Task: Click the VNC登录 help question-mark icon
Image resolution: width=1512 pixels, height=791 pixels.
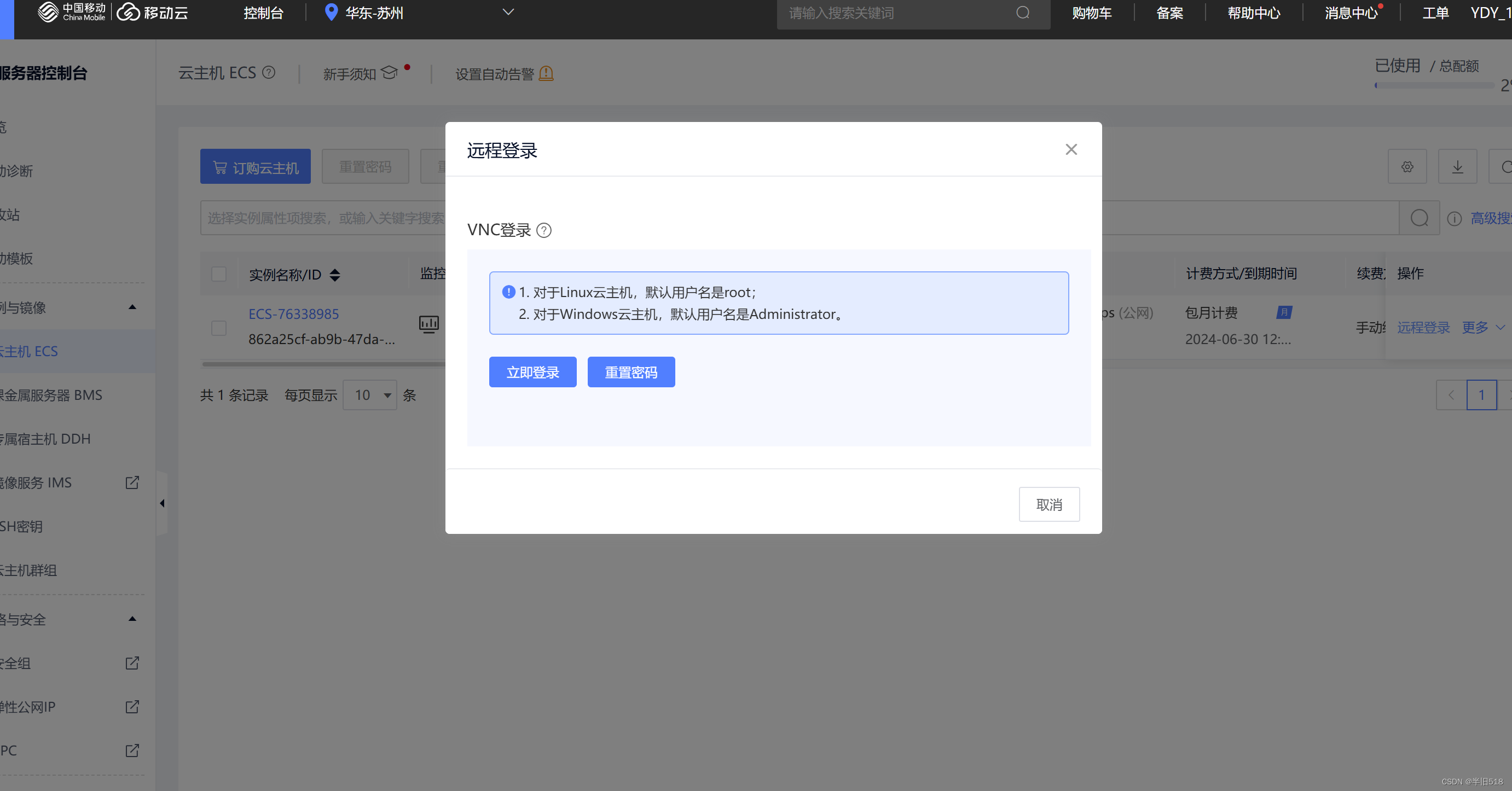Action: 544,231
